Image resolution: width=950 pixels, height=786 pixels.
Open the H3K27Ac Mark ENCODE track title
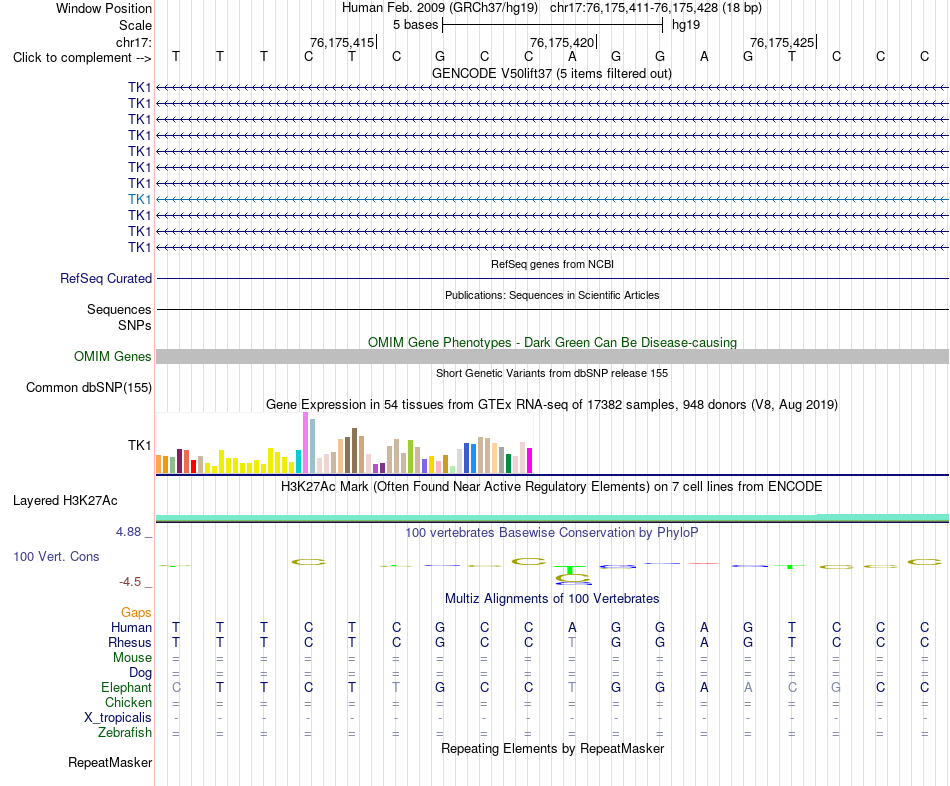tap(552, 487)
